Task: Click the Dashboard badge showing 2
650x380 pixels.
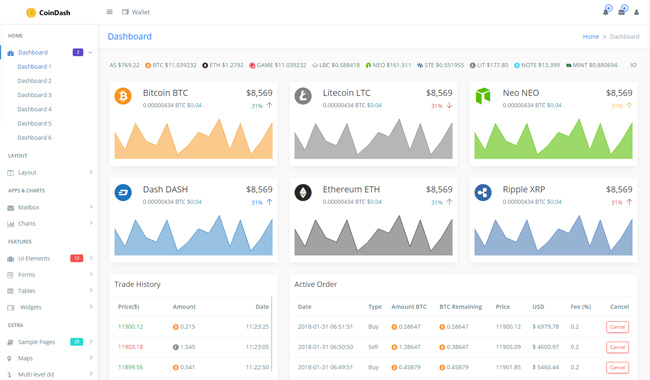Action: click(x=78, y=52)
